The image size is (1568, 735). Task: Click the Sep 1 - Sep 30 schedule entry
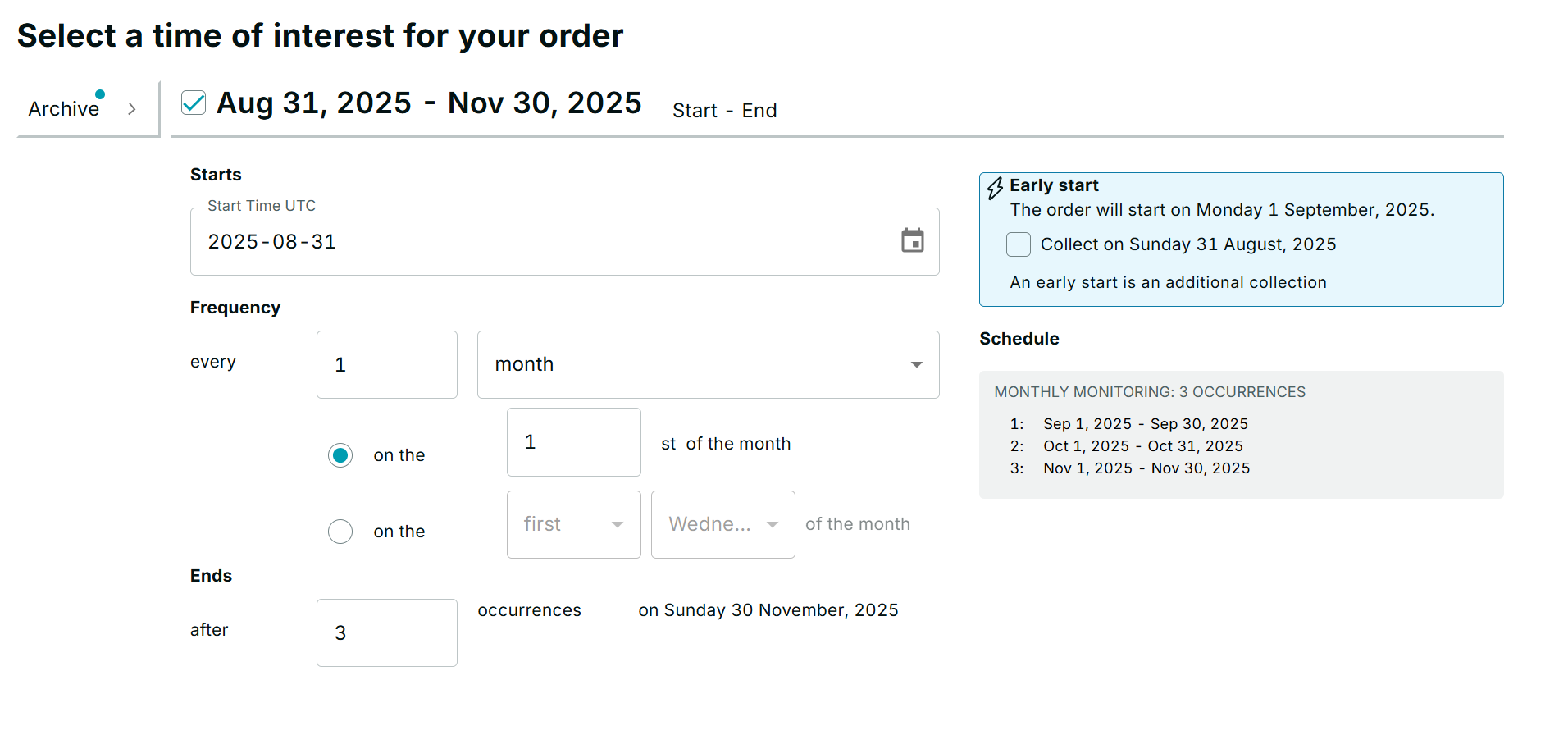tap(1145, 424)
